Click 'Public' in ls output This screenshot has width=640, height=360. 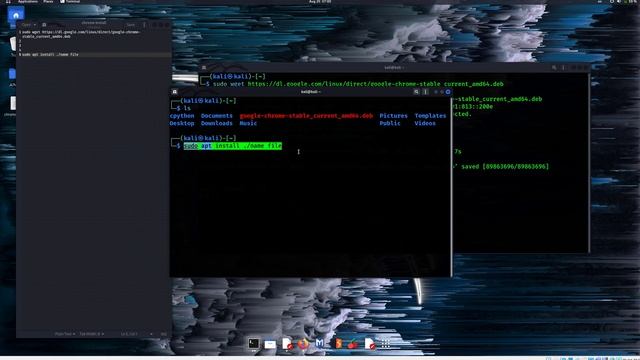pos(390,123)
